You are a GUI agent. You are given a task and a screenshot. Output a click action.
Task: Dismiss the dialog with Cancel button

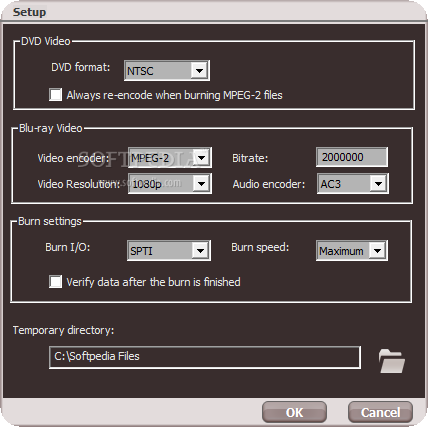tap(380, 412)
